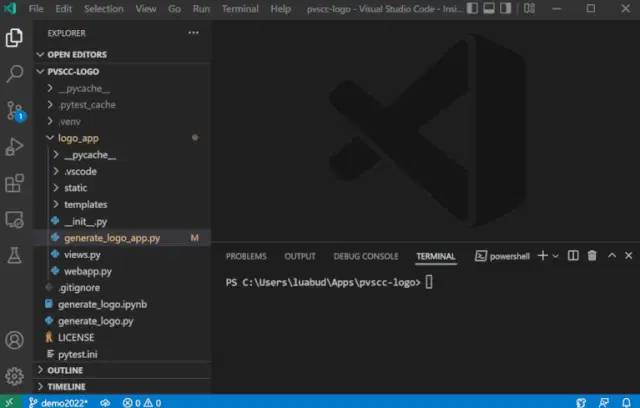Click feedback icon in status bar

tap(604, 403)
